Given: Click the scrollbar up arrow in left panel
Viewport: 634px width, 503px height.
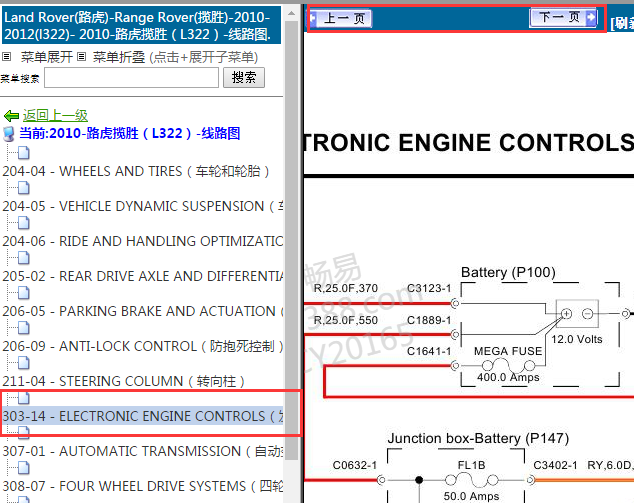Looking at the screenshot, I should [x=291, y=13].
